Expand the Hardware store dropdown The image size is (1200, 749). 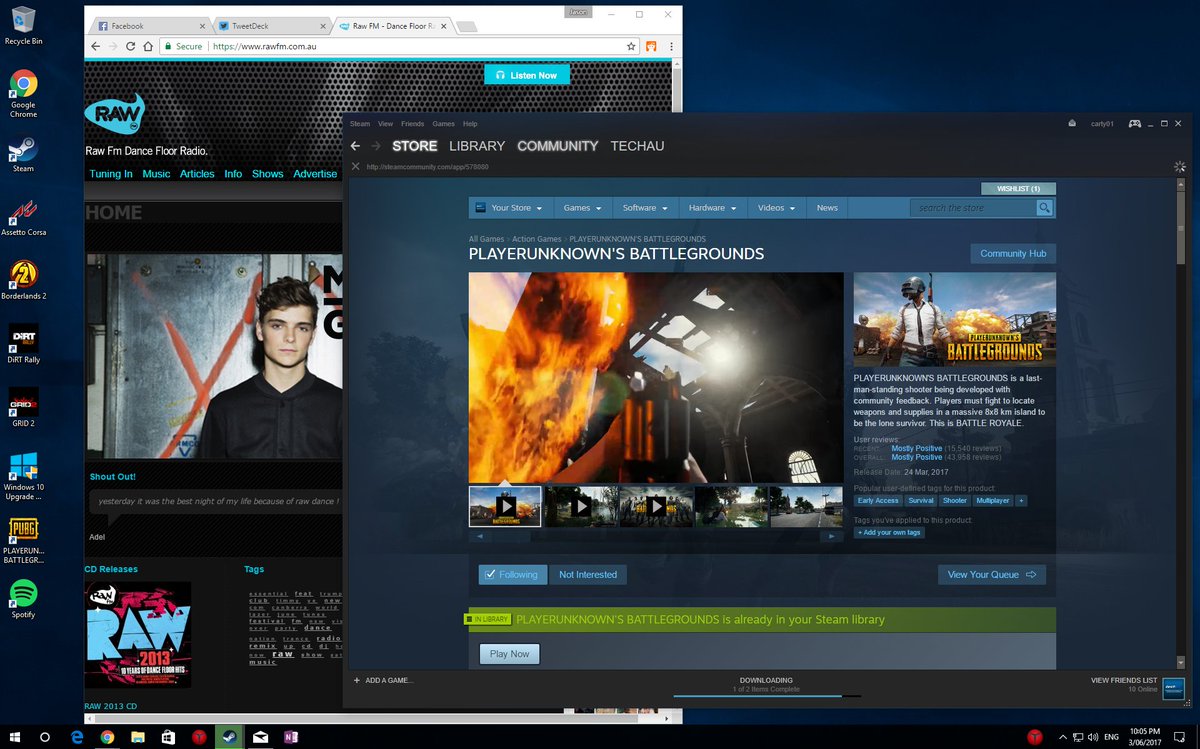pyautogui.click(x=712, y=208)
